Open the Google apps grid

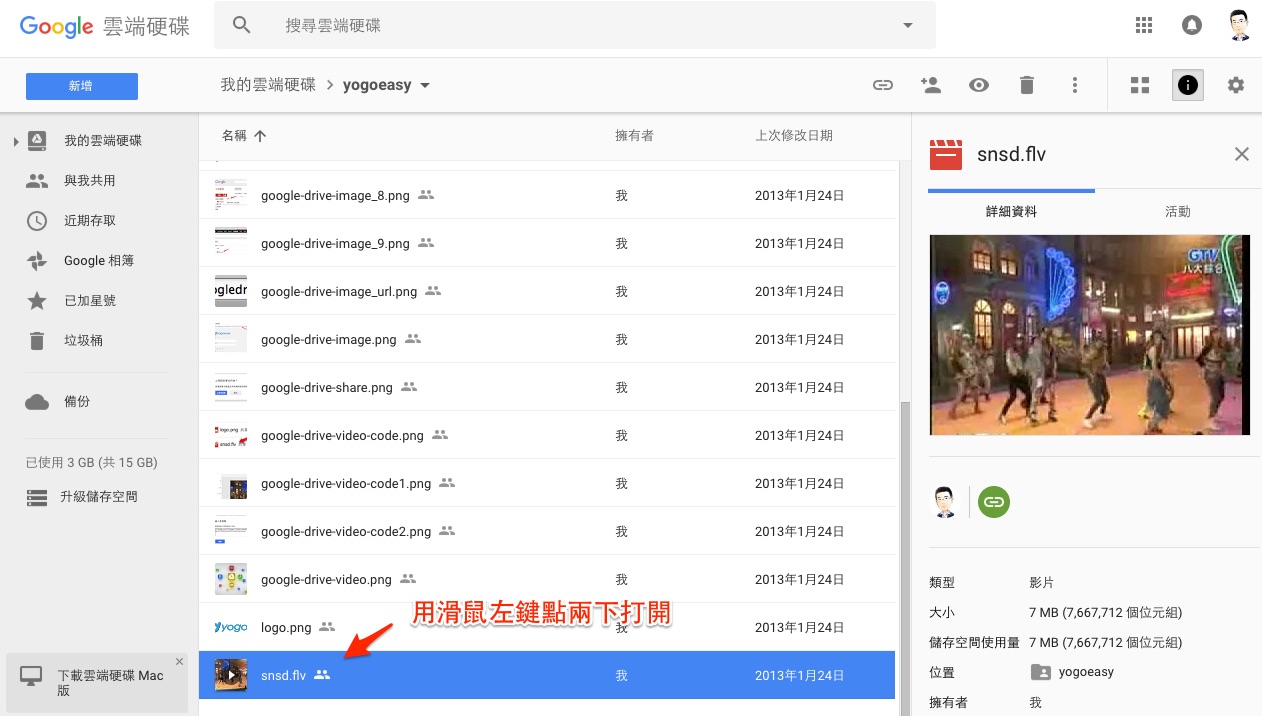coord(1145,26)
